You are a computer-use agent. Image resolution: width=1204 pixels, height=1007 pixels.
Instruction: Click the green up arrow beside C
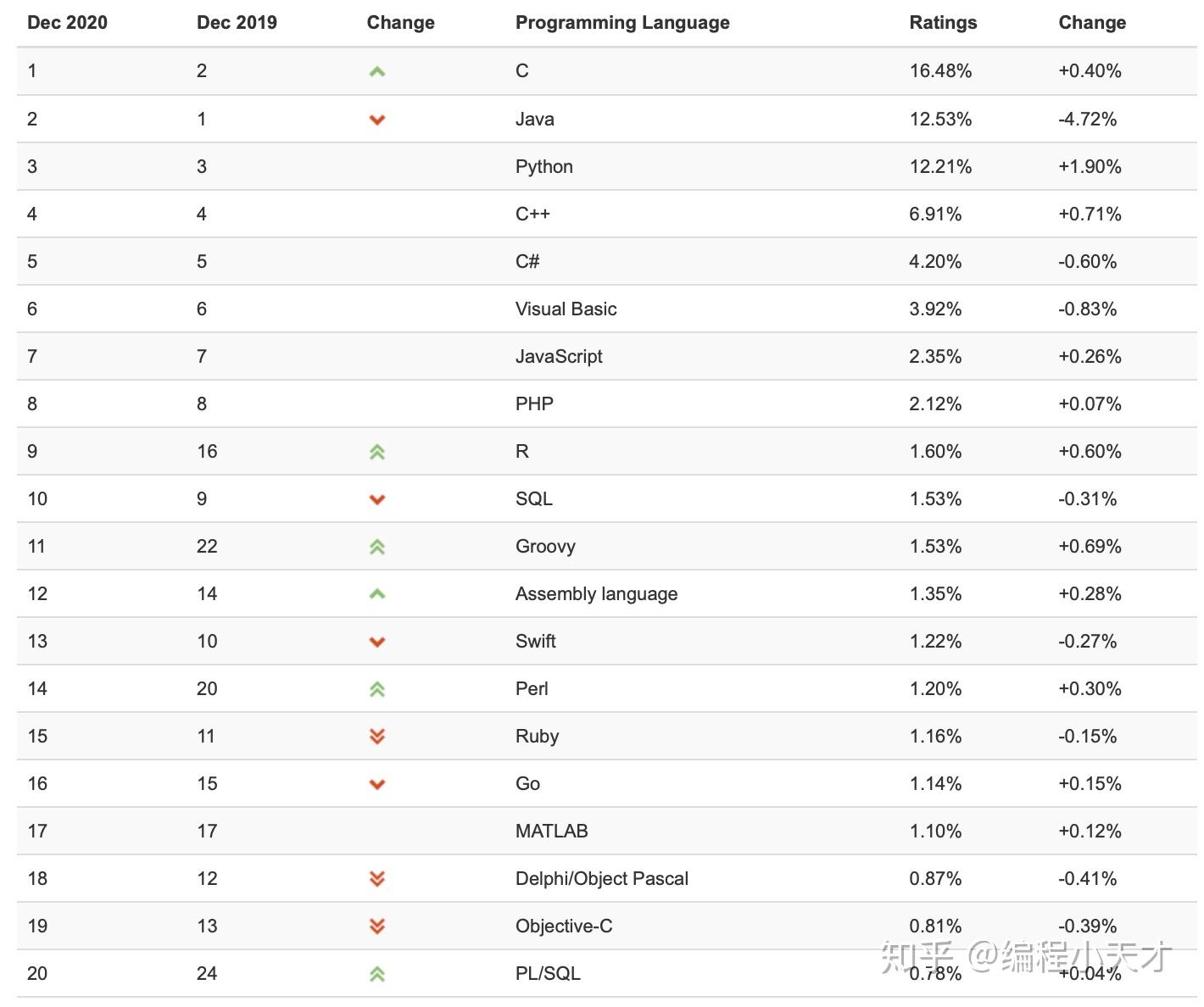click(377, 72)
